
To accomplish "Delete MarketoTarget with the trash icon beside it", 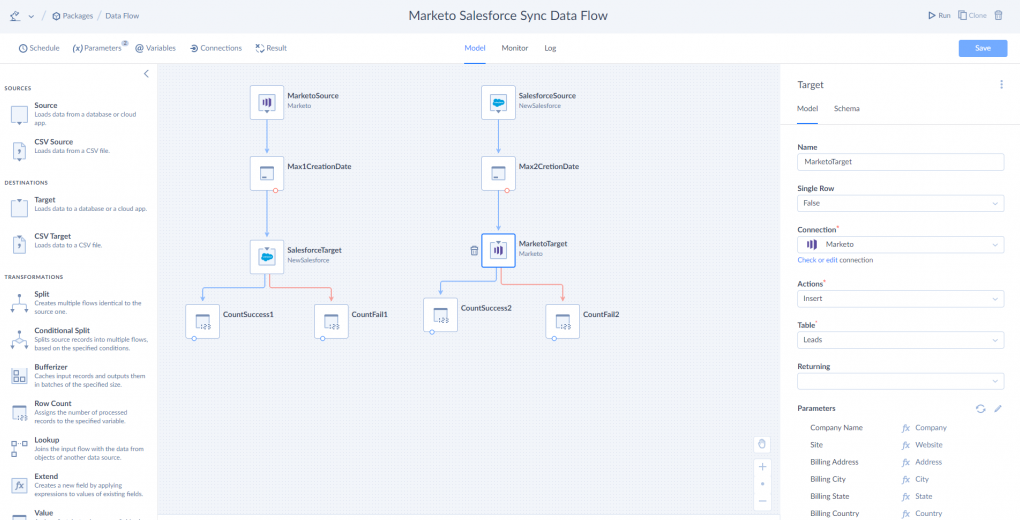I will tap(474, 251).
